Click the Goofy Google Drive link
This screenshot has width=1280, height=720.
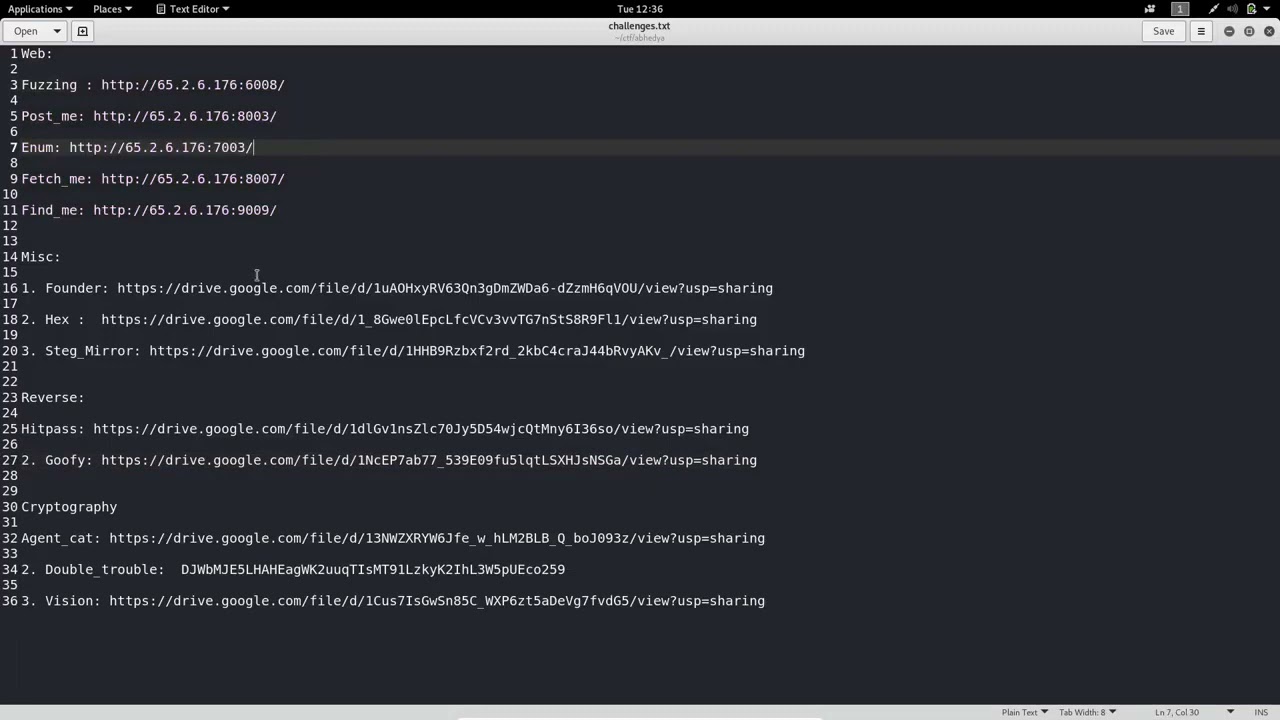point(429,460)
